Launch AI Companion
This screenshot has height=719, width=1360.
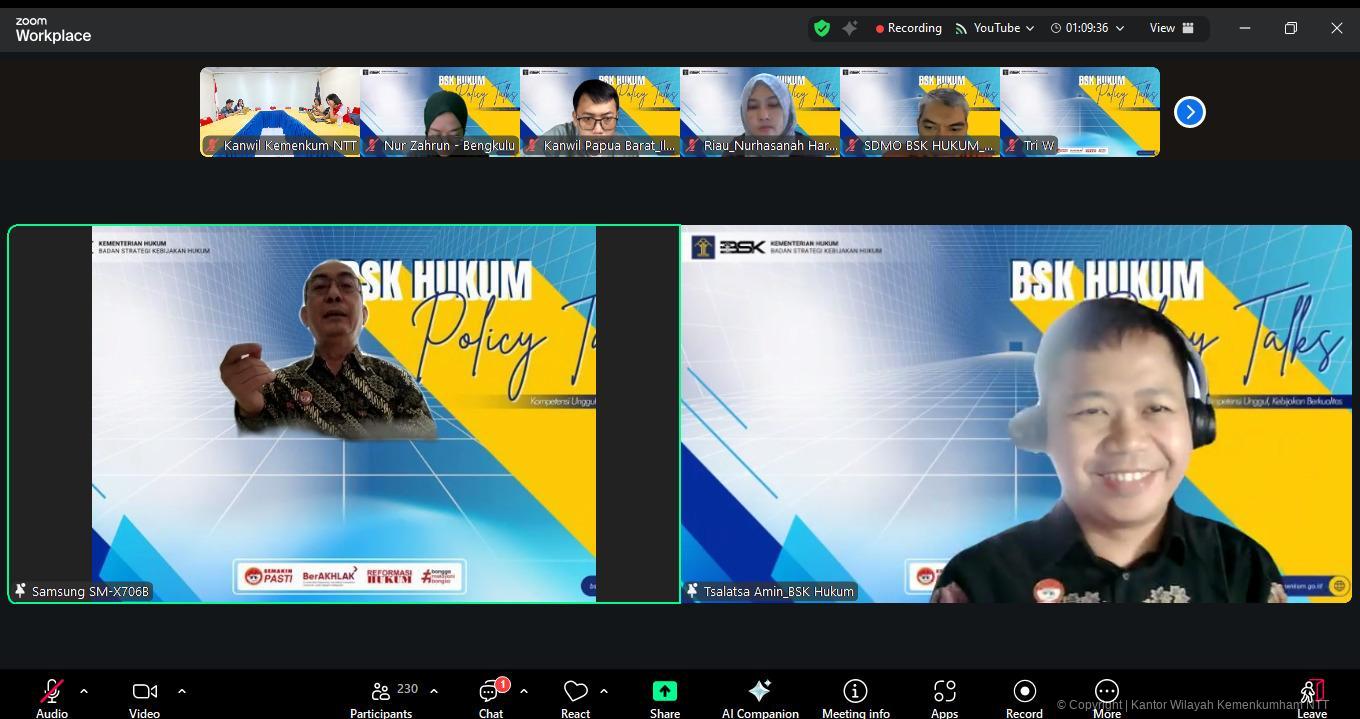click(x=760, y=697)
